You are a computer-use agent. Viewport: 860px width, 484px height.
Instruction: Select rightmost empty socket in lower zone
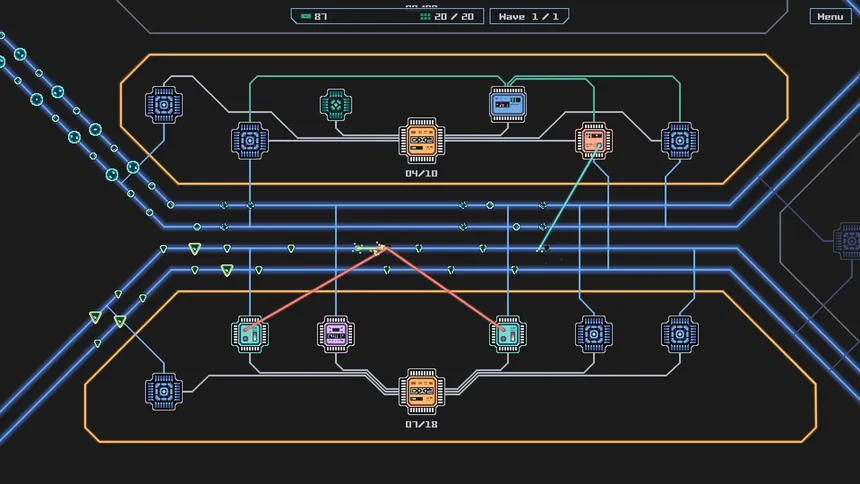(x=680, y=334)
